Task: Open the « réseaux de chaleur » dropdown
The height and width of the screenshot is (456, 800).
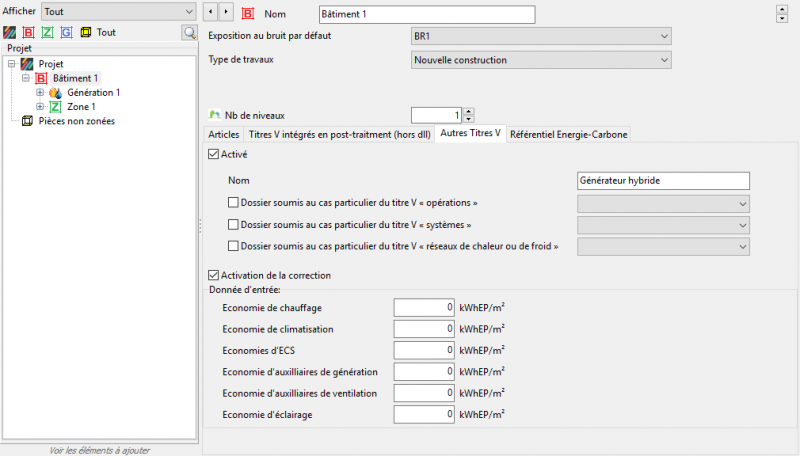Action: [663, 246]
